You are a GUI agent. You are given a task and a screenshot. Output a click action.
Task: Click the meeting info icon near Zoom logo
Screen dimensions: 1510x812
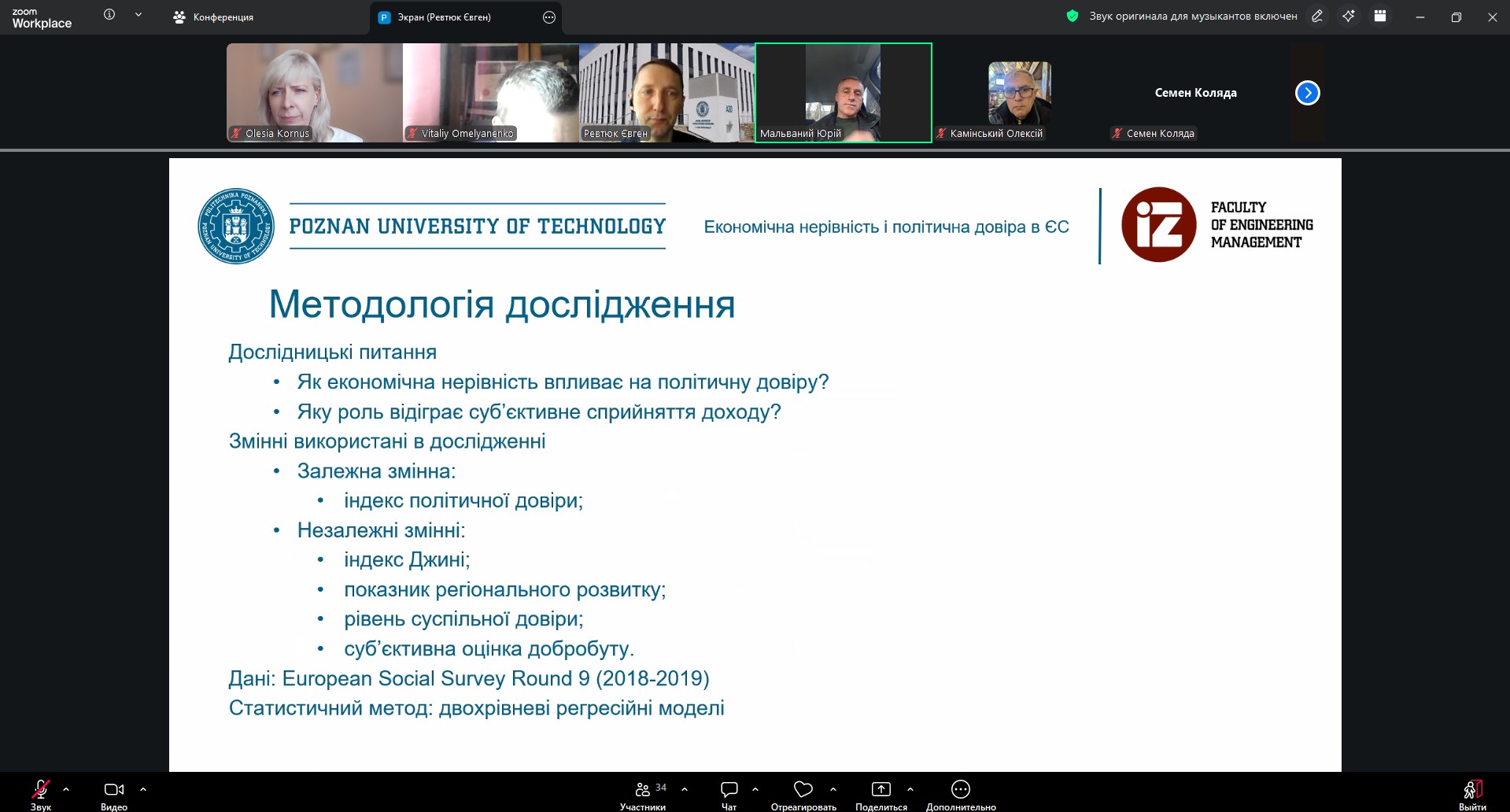(109, 15)
